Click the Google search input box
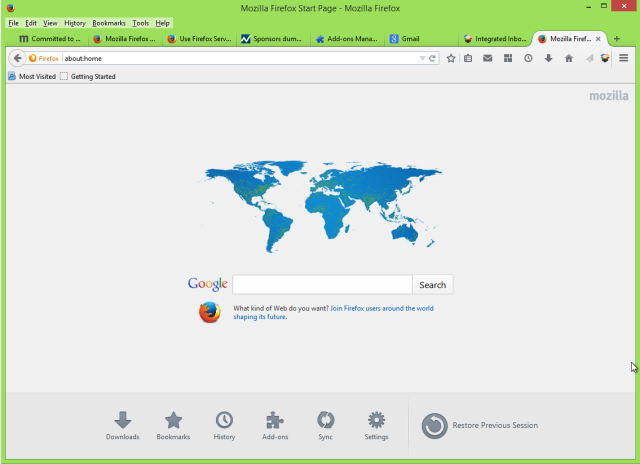640x464 pixels. pos(322,284)
